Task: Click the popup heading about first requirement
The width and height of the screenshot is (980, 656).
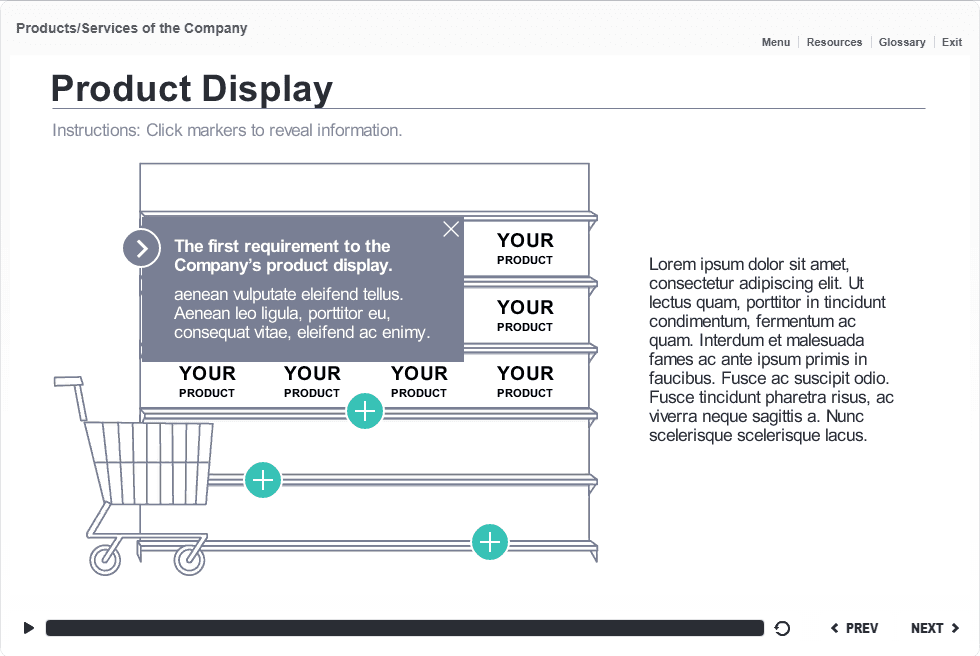Action: click(282, 255)
